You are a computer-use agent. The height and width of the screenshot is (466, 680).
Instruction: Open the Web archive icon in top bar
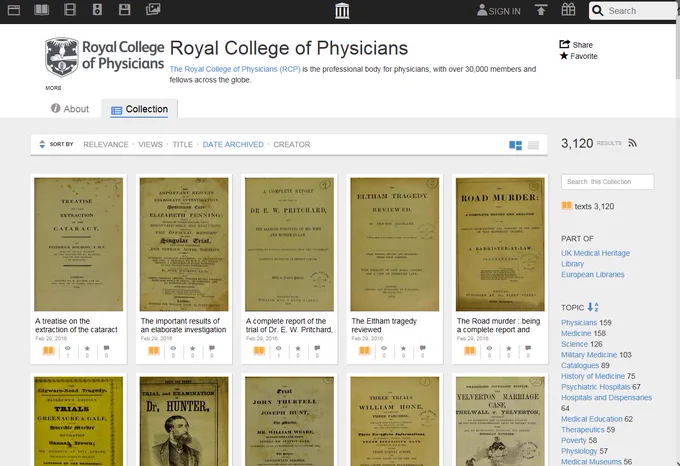pyautogui.click(x=14, y=10)
